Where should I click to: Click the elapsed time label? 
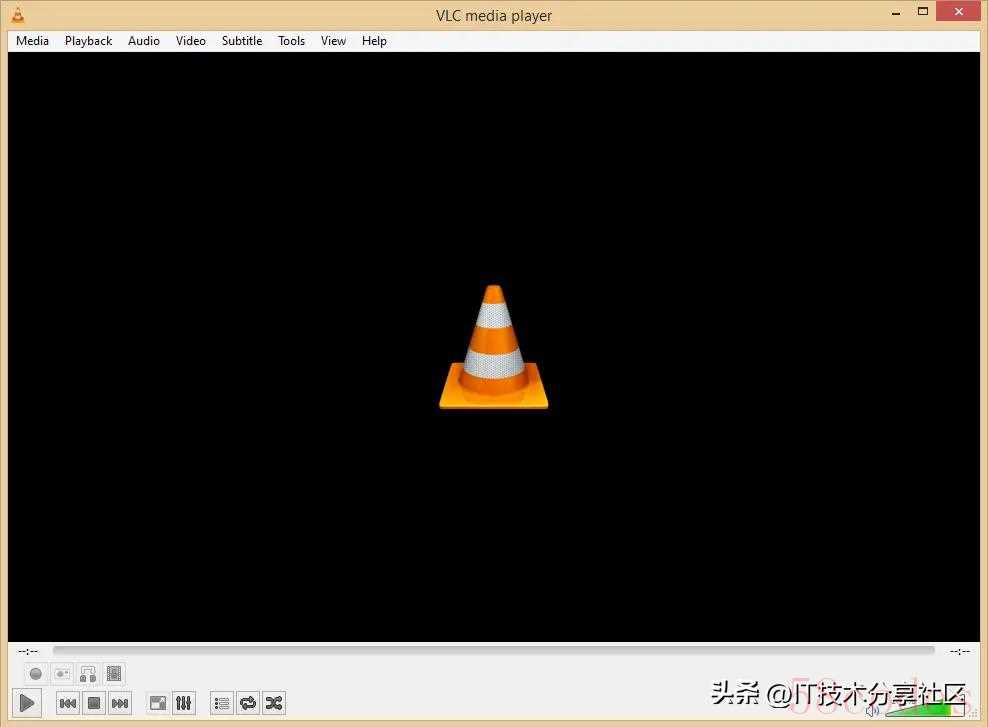[x=28, y=651]
